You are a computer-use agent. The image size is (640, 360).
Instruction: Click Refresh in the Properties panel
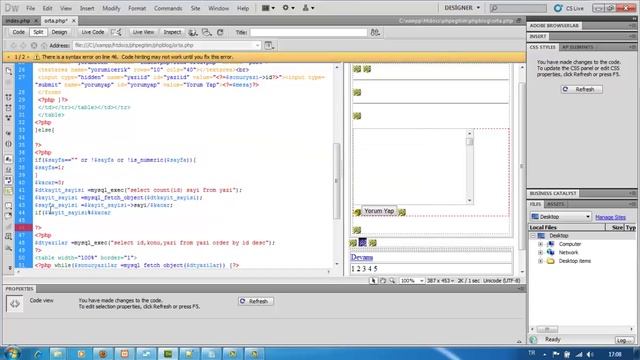coord(256,301)
